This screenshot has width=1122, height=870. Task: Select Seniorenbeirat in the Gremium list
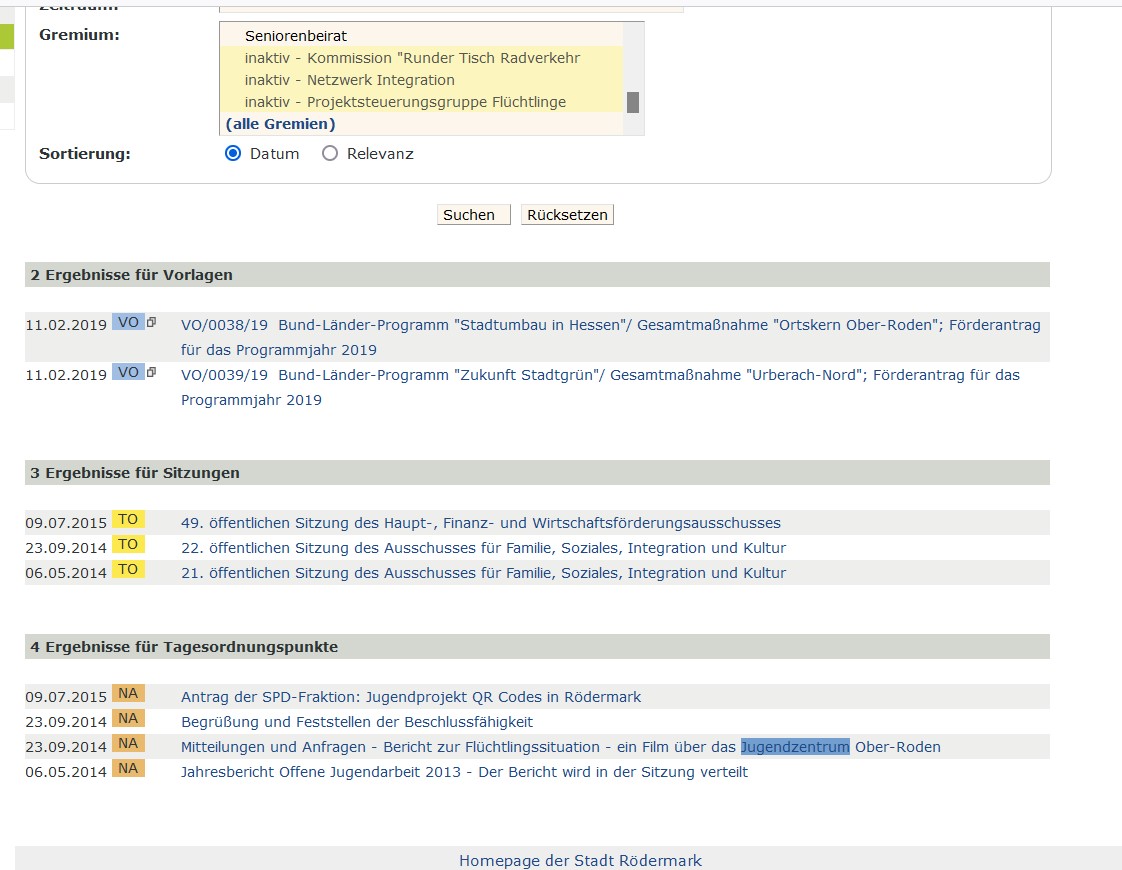[x=295, y=36]
